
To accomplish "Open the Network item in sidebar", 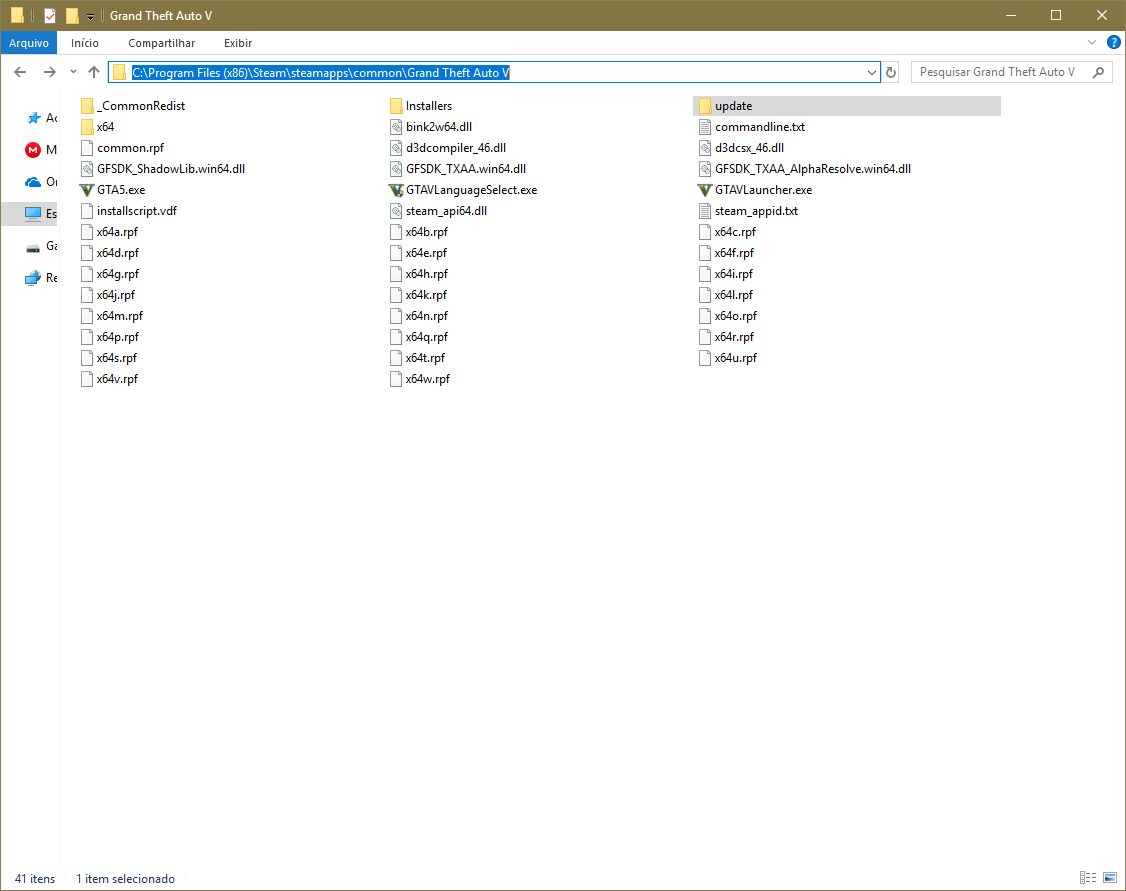I will (x=33, y=278).
